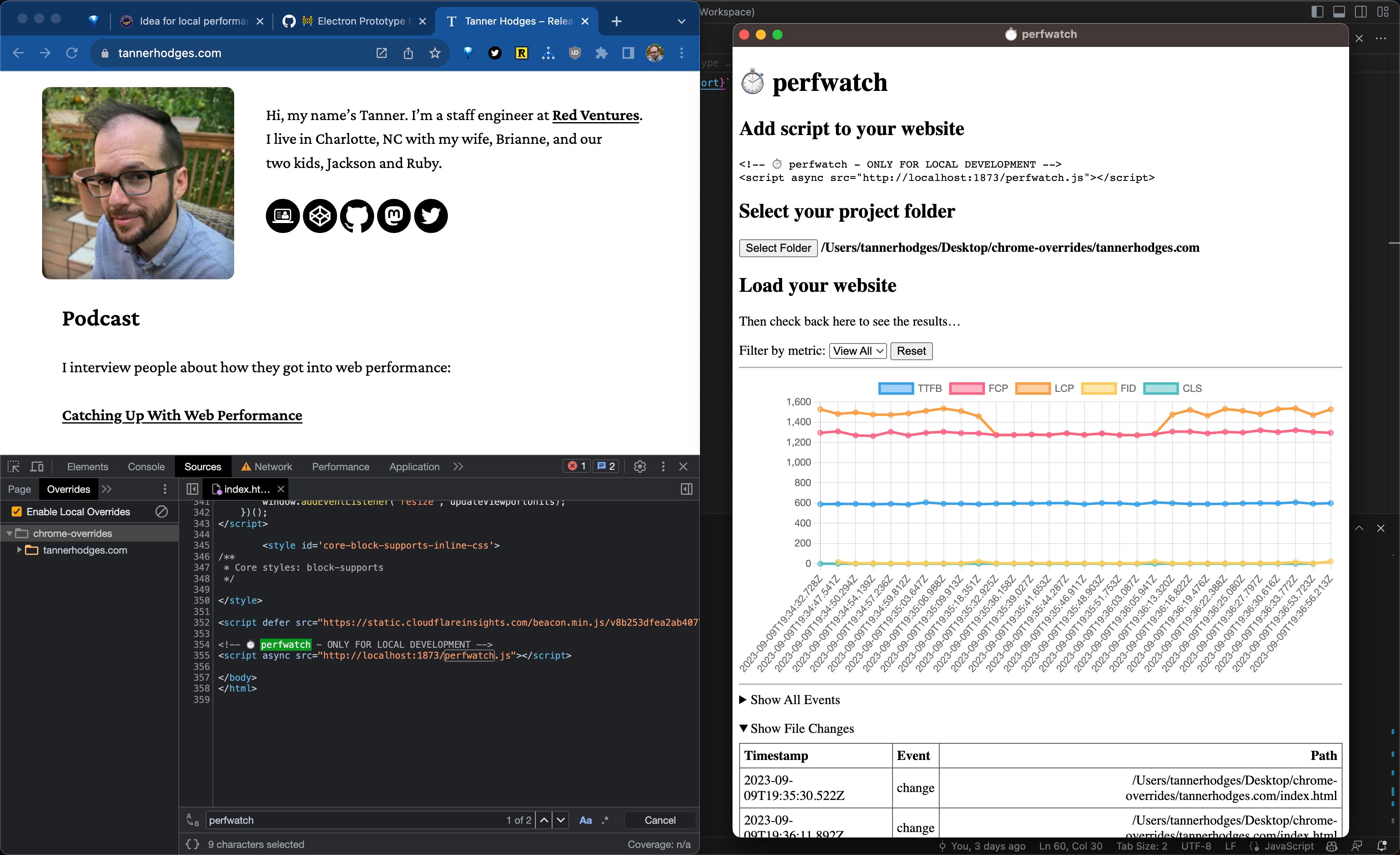Bookmark page with the star icon
Screen dimensions: 1400x855
coord(435,53)
